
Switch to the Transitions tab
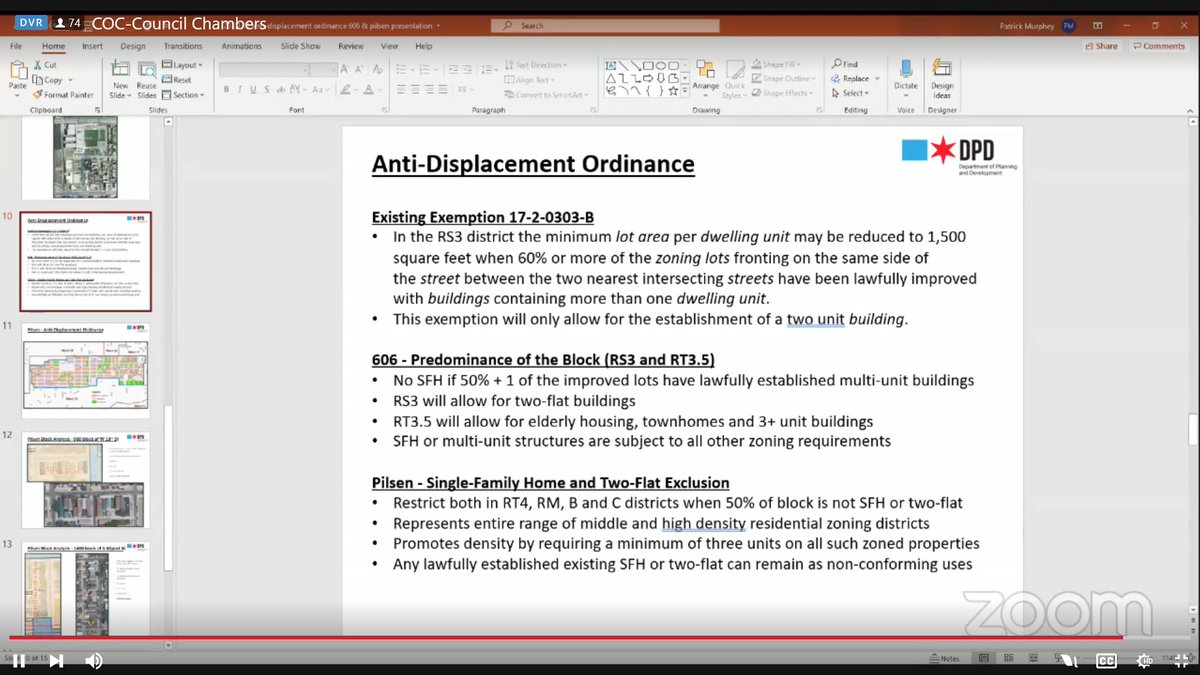(182, 46)
